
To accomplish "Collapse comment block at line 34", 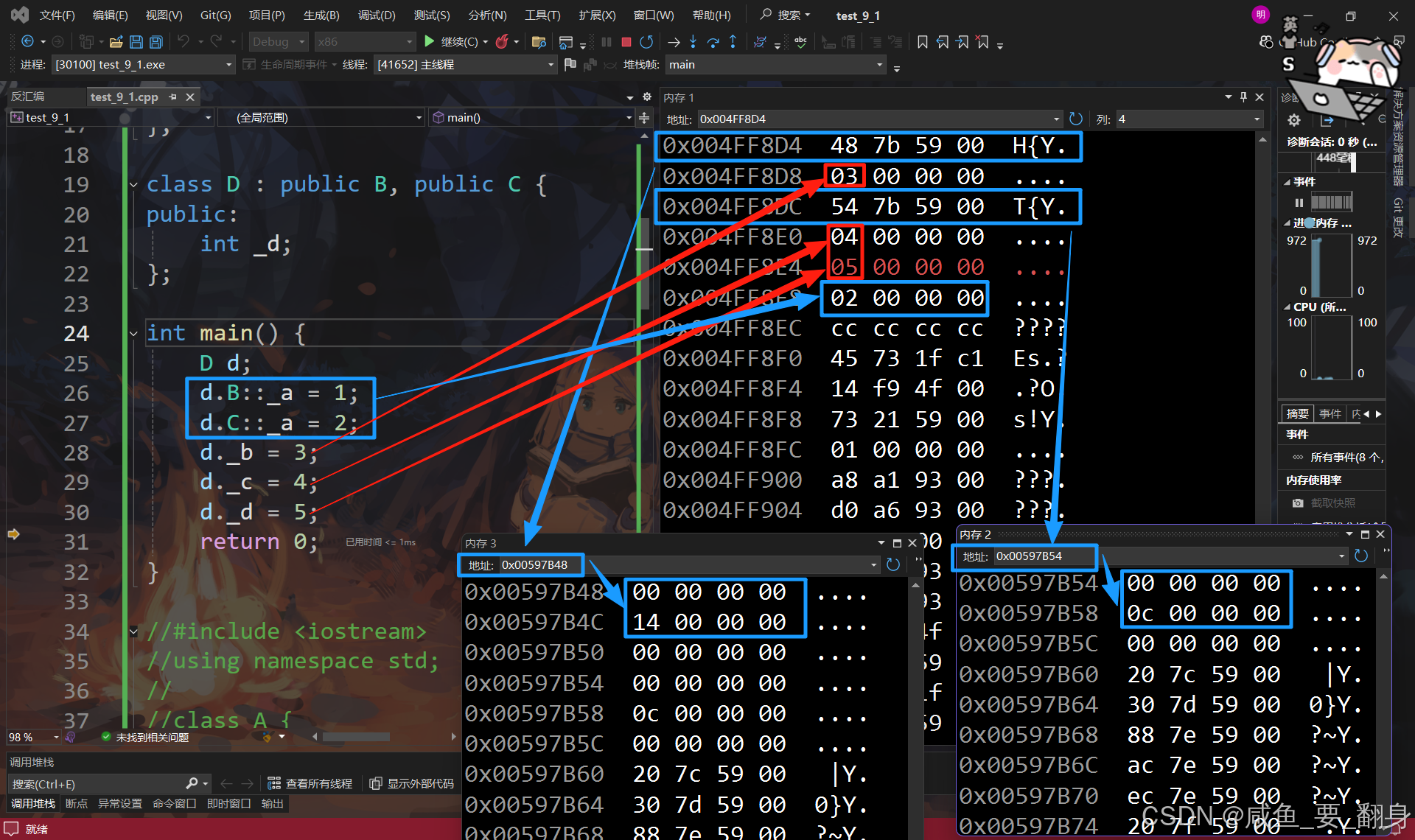I will click(133, 631).
